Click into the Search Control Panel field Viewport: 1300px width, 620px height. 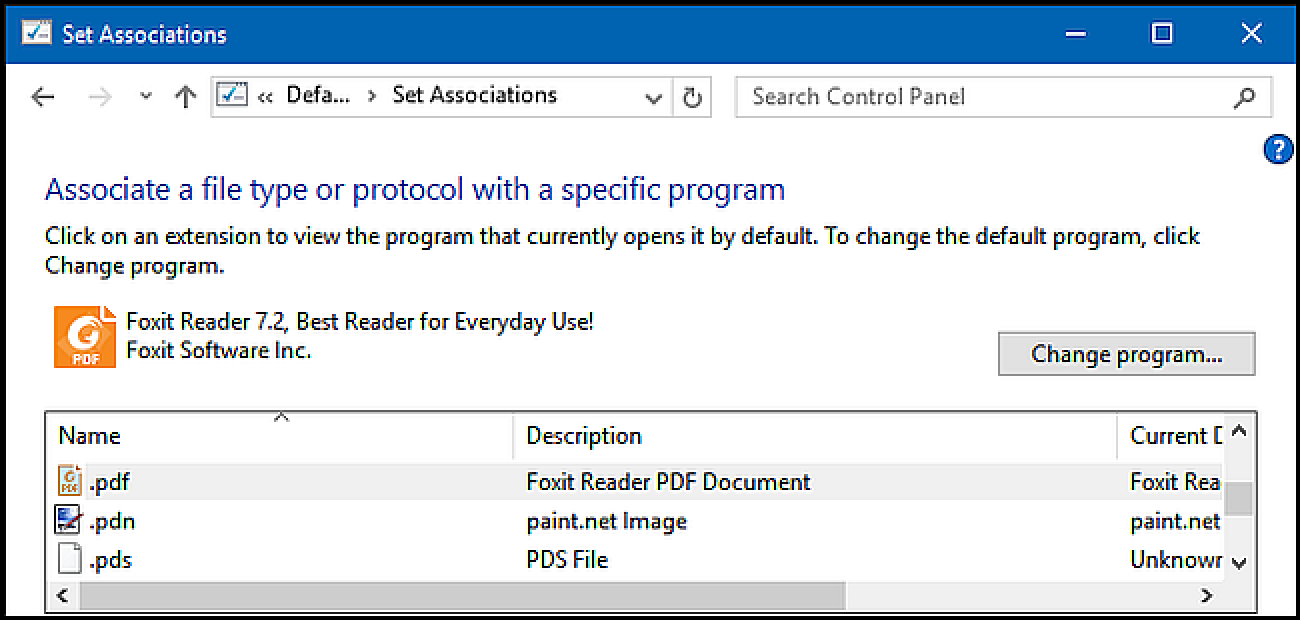(980, 97)
